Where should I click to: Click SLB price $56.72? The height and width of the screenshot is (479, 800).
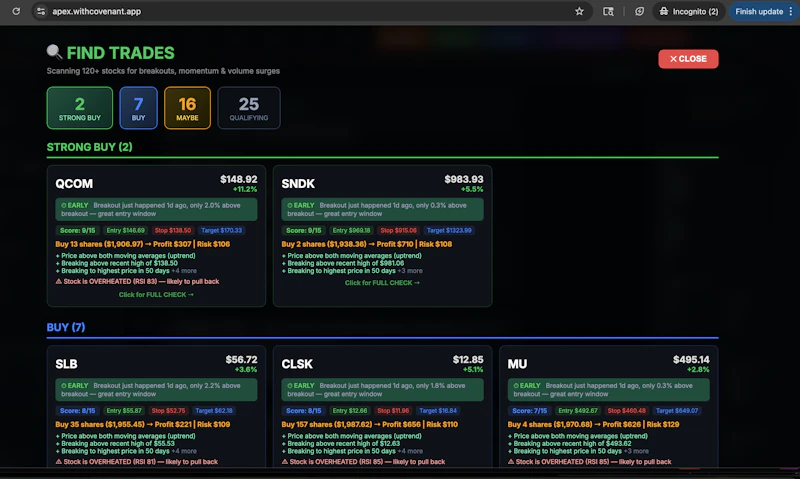coord(241,360)
